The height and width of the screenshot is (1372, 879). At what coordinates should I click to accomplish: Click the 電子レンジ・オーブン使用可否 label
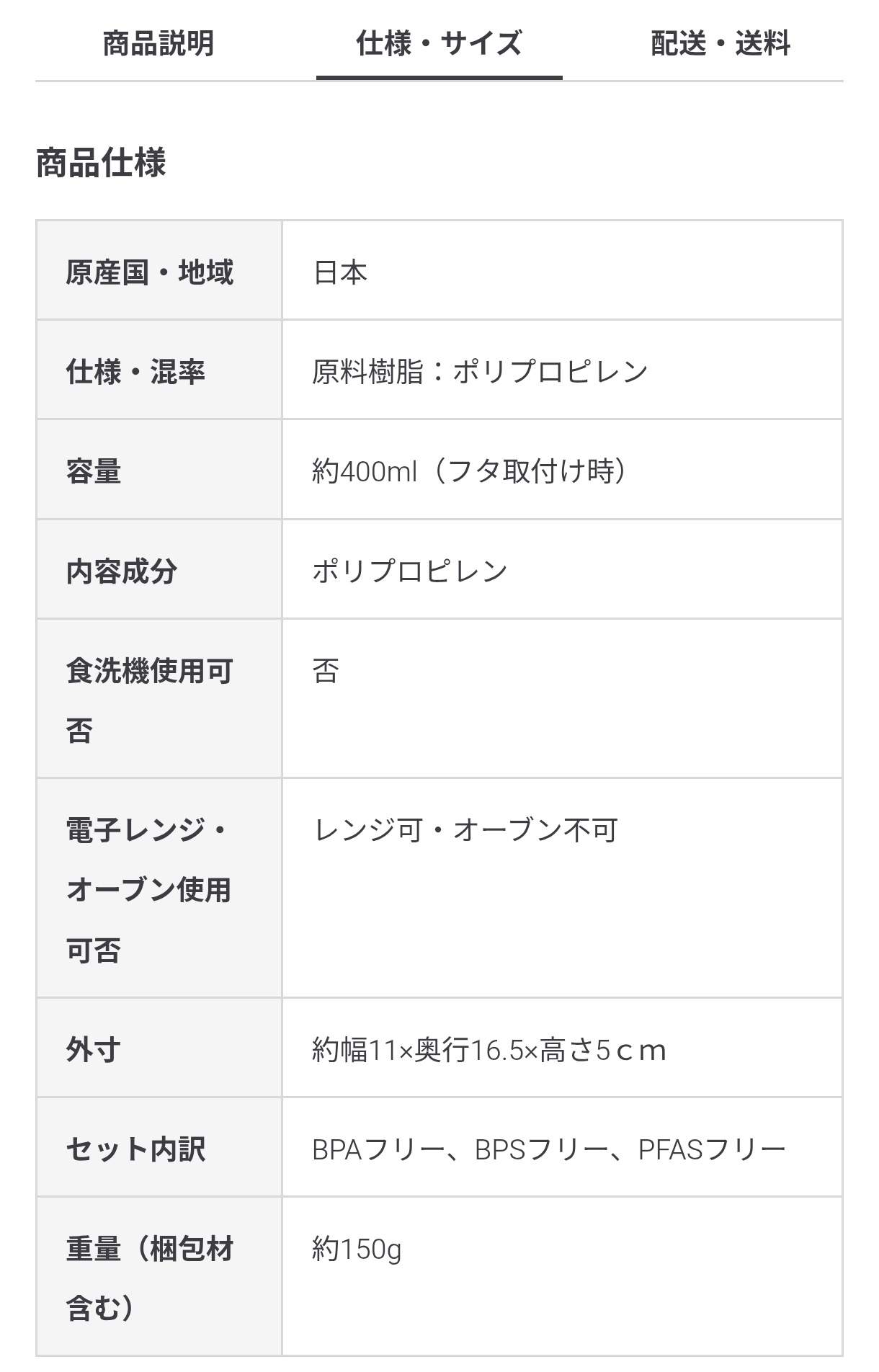149,890
